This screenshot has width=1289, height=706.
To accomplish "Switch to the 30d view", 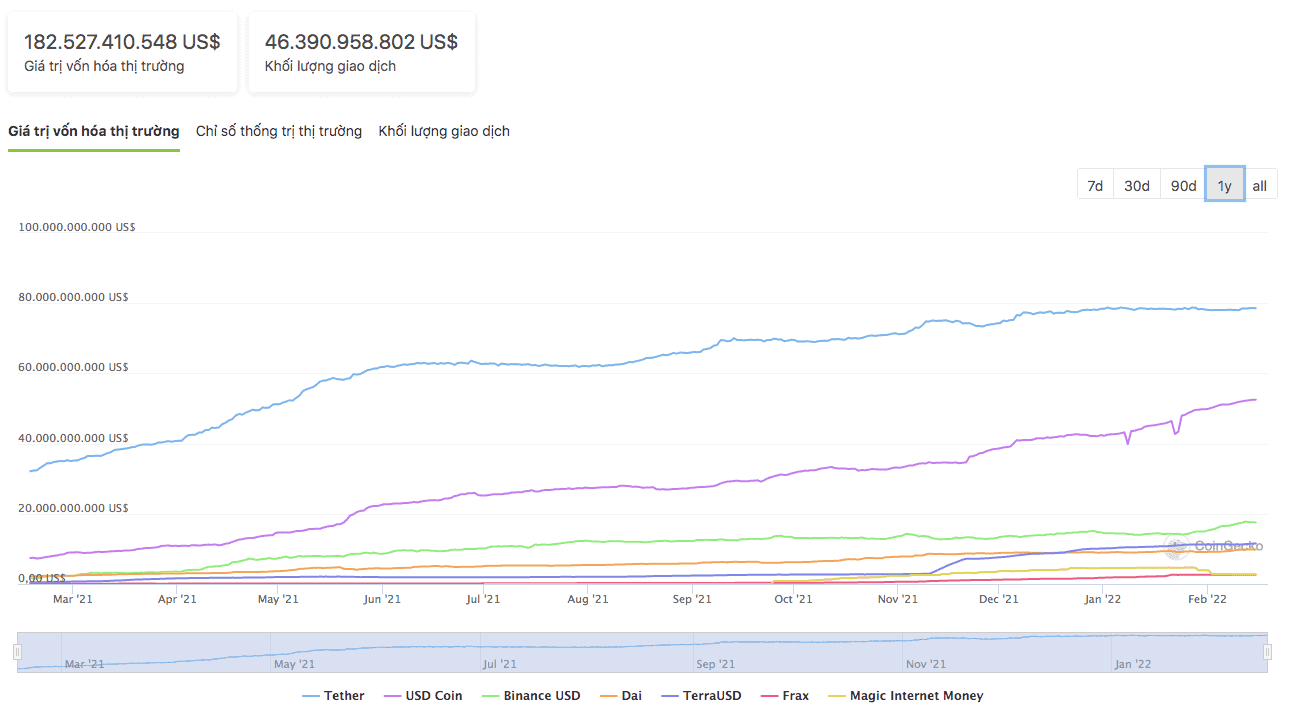I will coord(1136,184).
